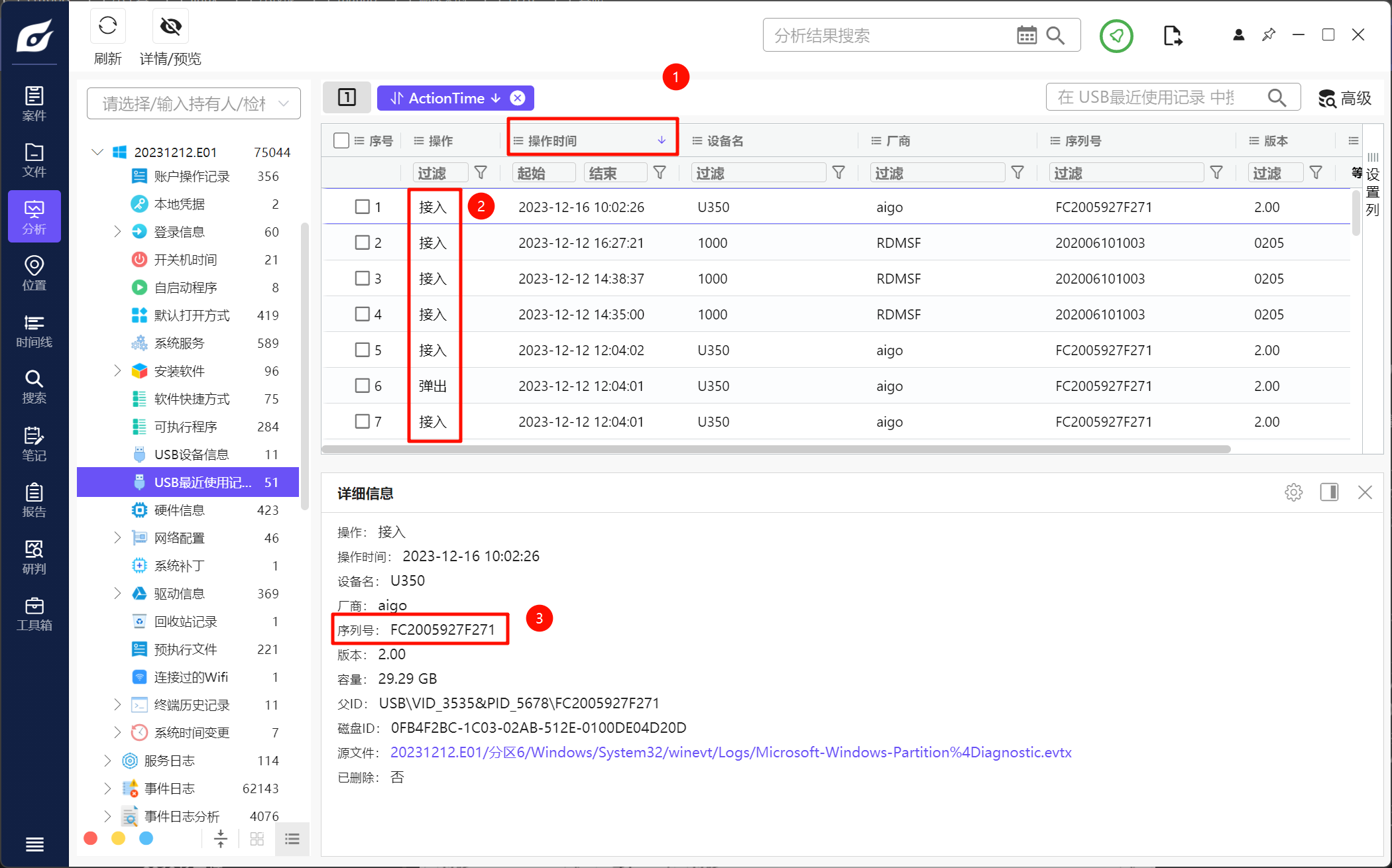Check the checkbox for row 1
Viewport: 1392px width, 868px height.
point(362,207)
